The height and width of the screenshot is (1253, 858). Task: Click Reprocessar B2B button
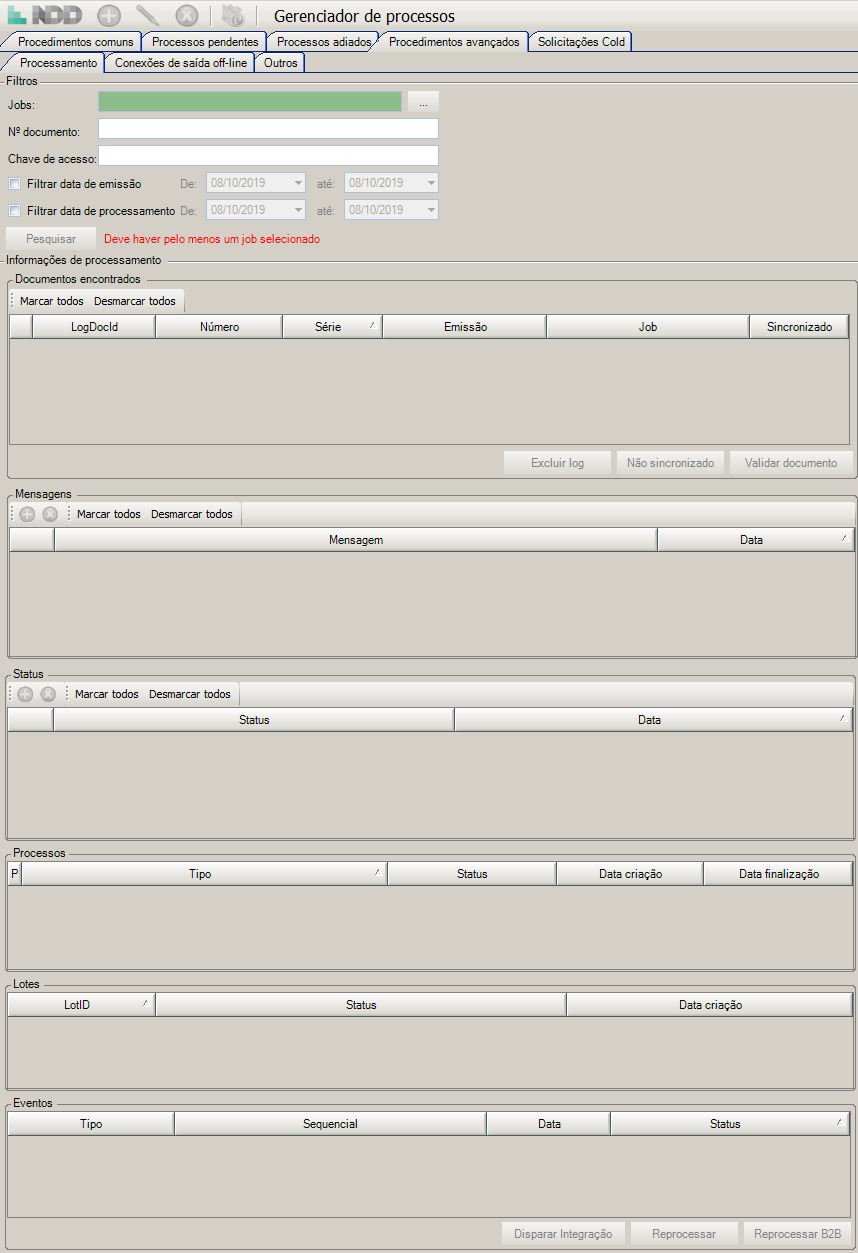click(x=798, y=1234)
